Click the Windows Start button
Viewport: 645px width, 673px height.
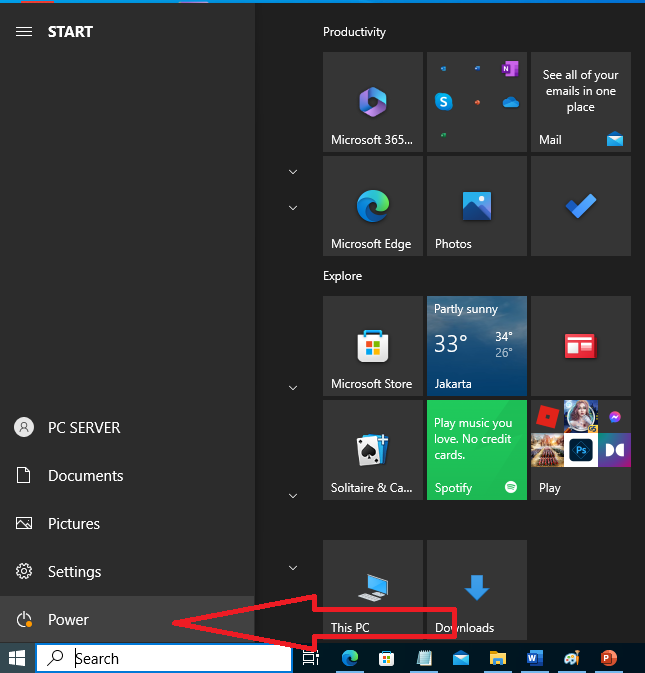point(17,658)
